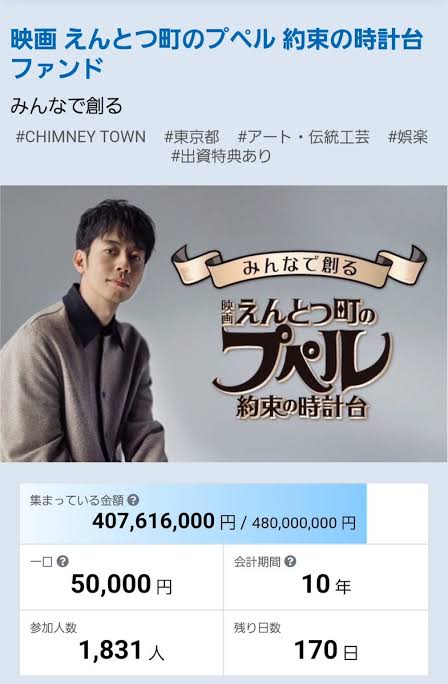Open the help icon beside 会計期間
The image size is (448, 684).
pos(290,561)
